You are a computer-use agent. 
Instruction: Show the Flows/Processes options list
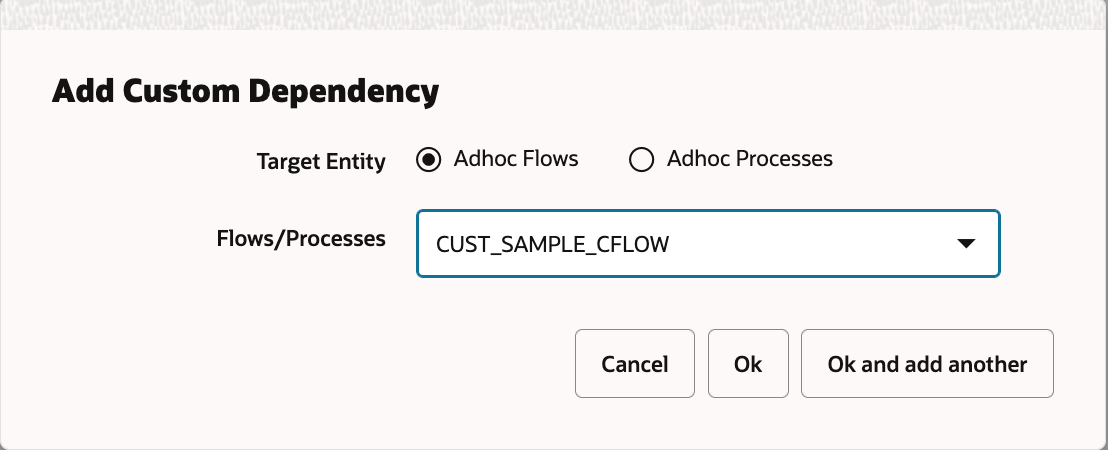(965, 243)
